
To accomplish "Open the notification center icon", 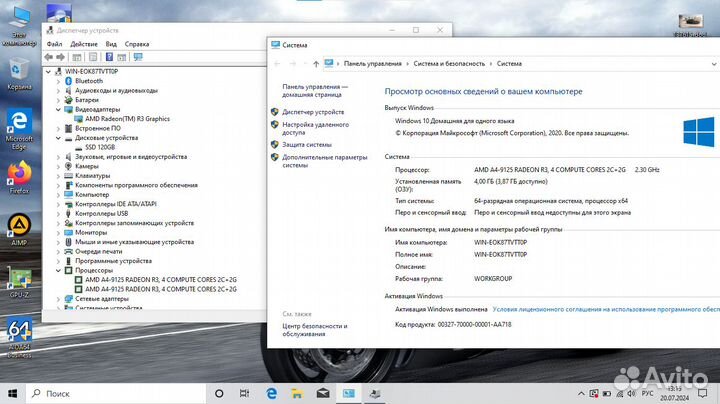I will (x=703, y=393).
